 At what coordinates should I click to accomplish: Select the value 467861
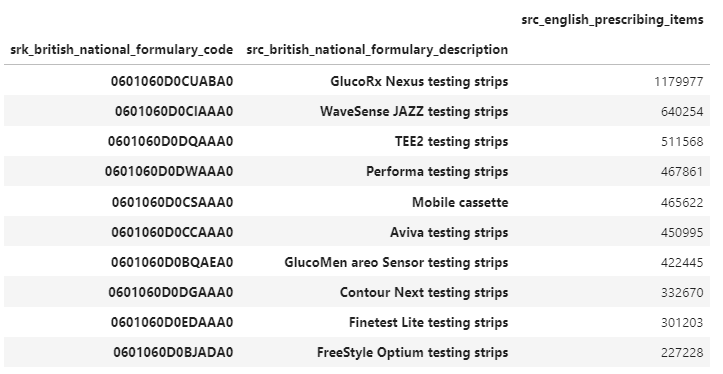(682, 172)
